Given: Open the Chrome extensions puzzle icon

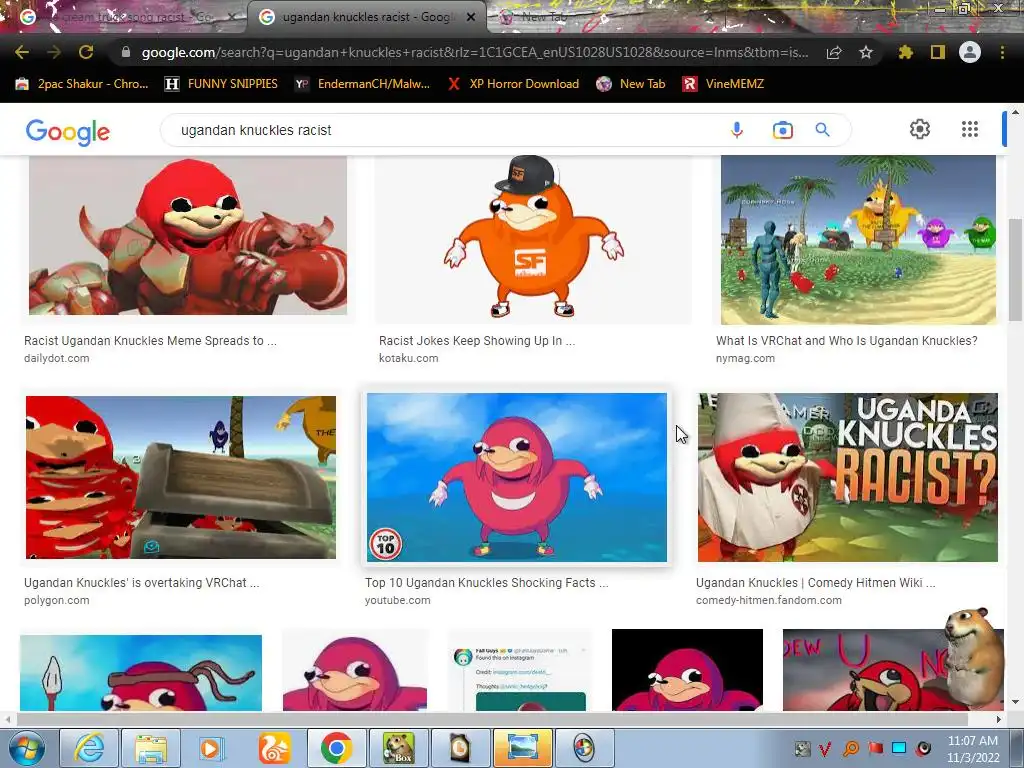Looking at the screenshot, I should 906,52.
